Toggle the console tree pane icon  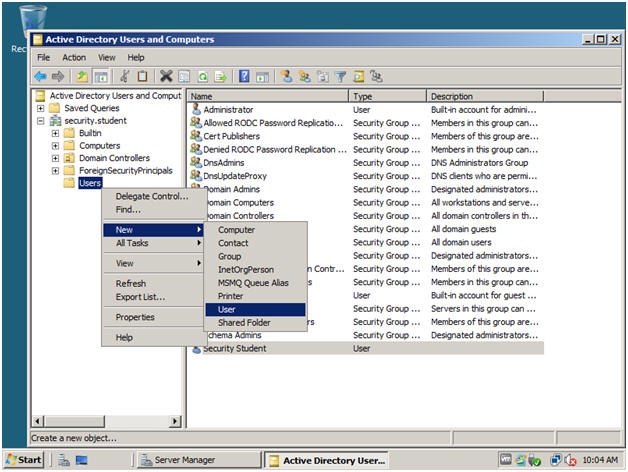coord(101,76)
